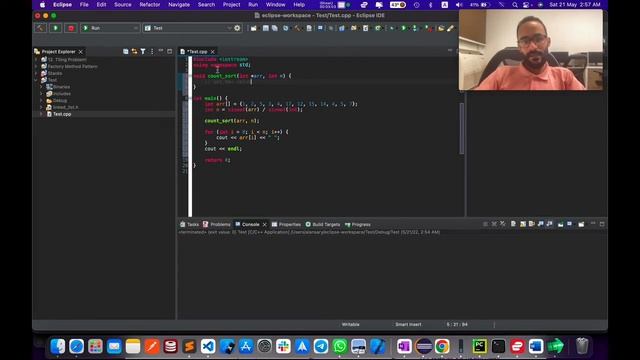Open the File menu

pyautogui.click(x=84, y=4)
